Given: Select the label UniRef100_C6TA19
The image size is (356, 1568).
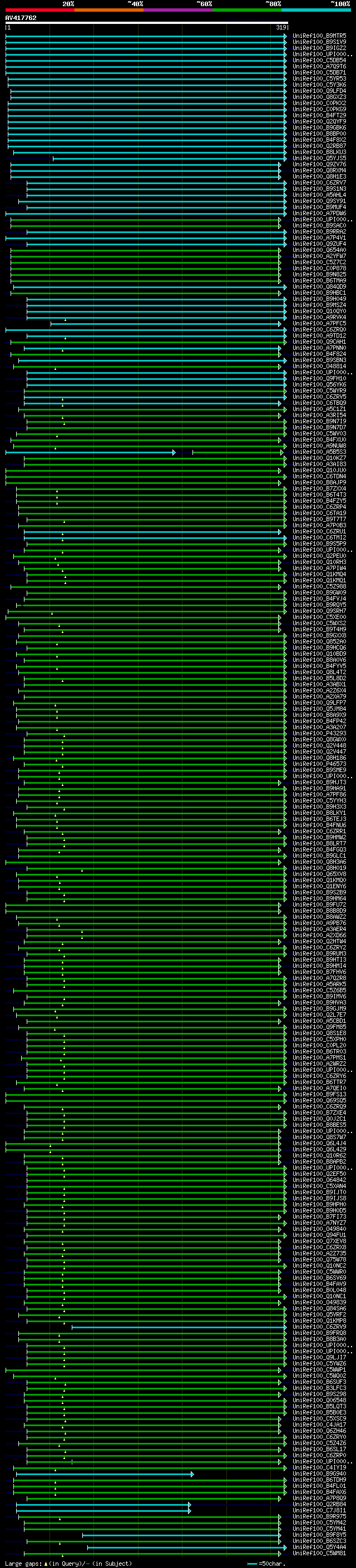Looking at the screenshot, I should pyautogui.click(x=319, y=512).
